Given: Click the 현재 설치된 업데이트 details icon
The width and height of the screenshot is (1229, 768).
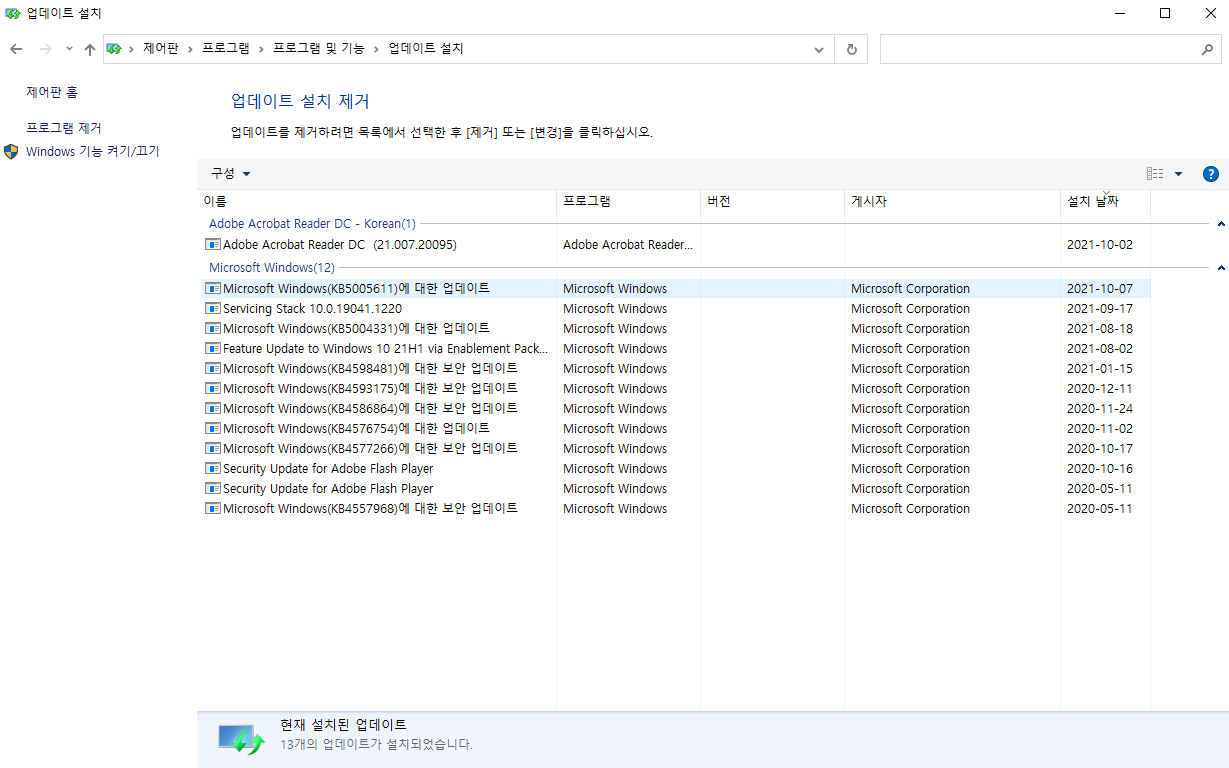Looking at the screenshot, I should [x=241, y=739].
